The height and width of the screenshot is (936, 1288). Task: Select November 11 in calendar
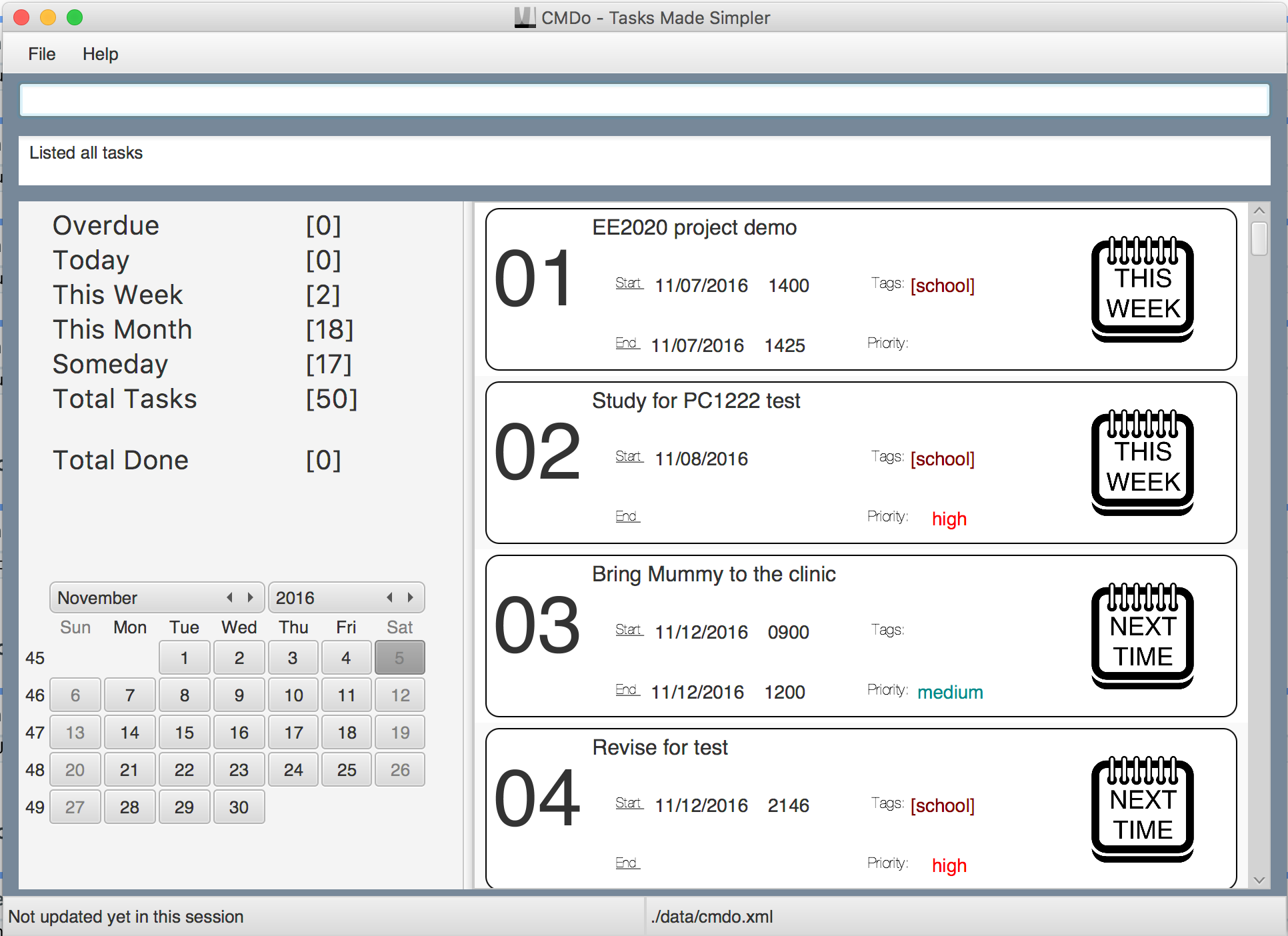pos(346,695)
